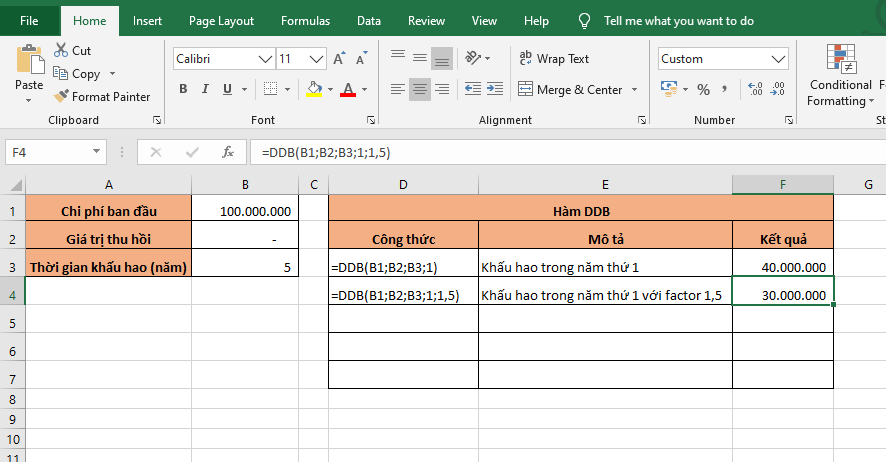Apply the yellow Fill Color swatch
This screenshot has height=462, width=886.
click(314, 90)
